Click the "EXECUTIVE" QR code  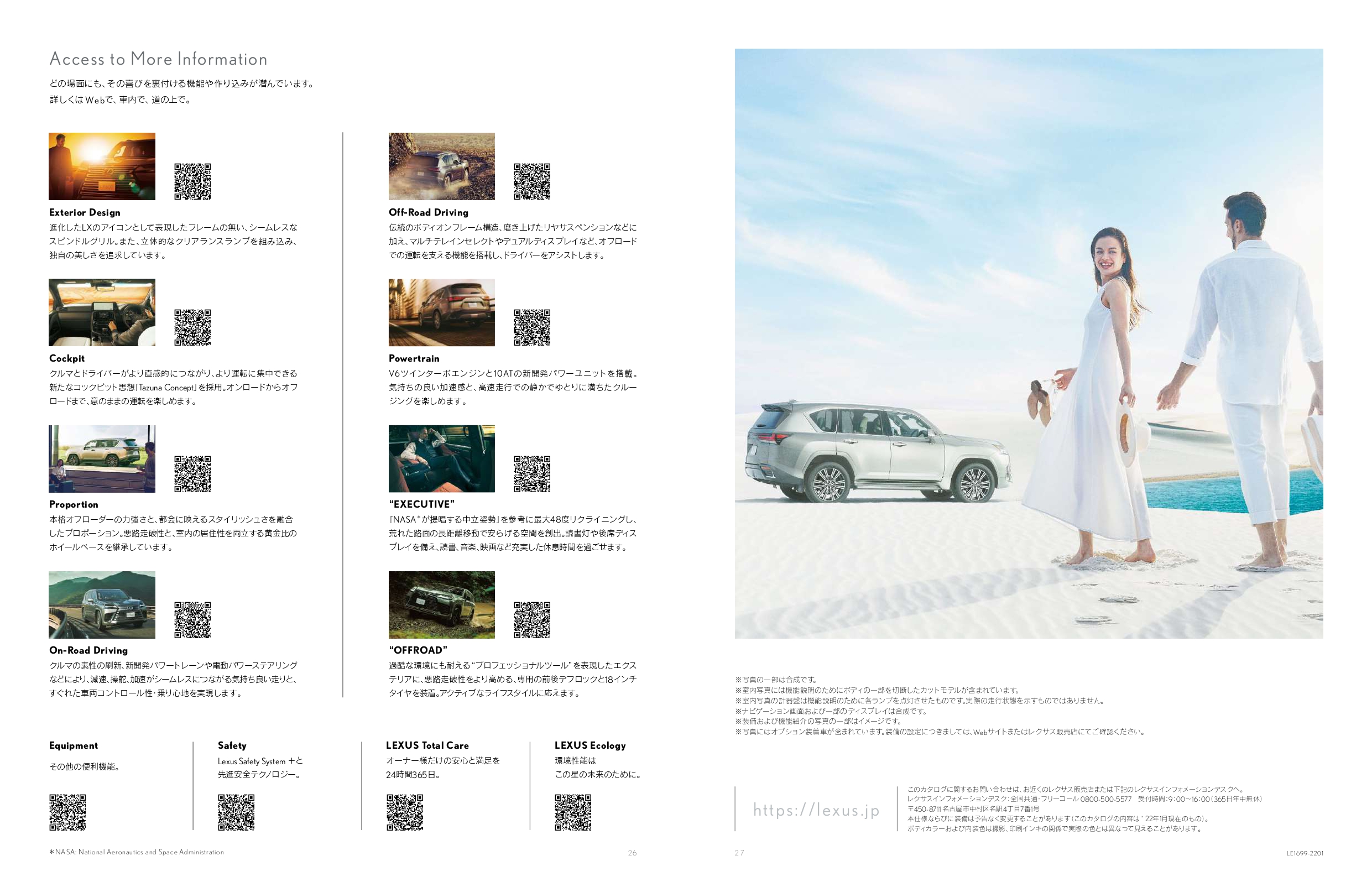click(x=532, y=474)
